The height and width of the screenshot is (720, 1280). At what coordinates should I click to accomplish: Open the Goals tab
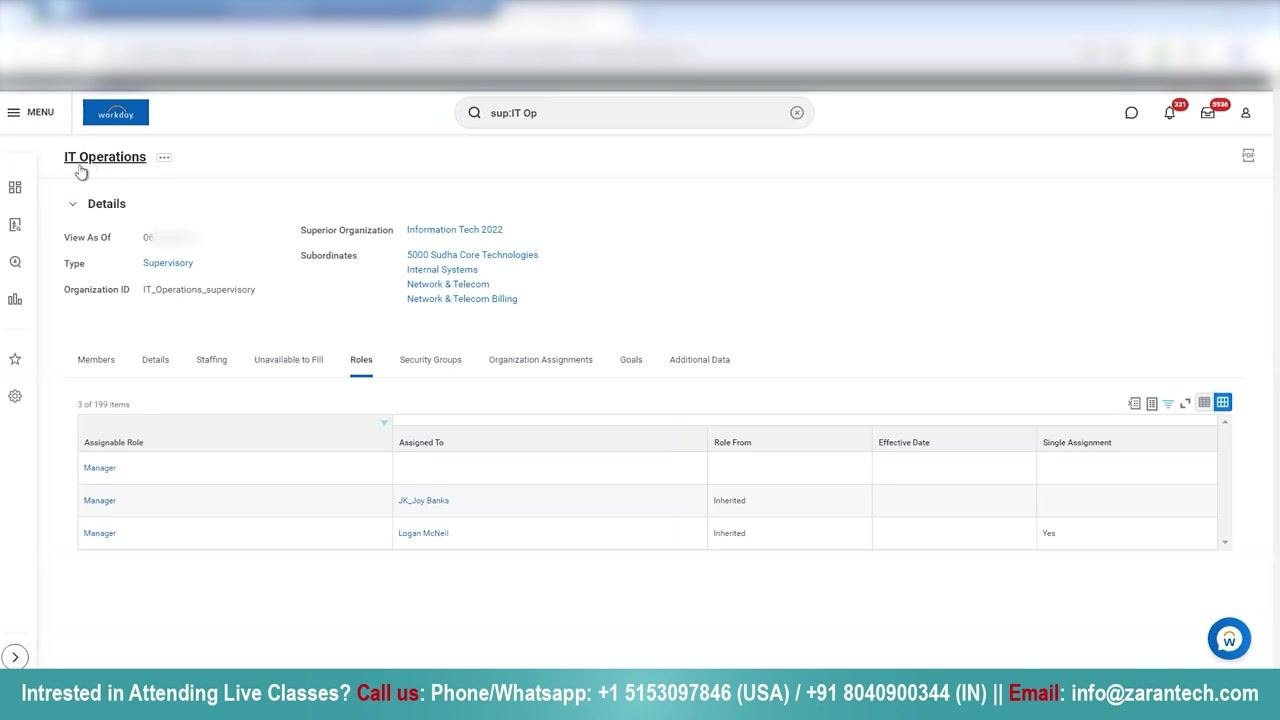[x=631, y=360]
